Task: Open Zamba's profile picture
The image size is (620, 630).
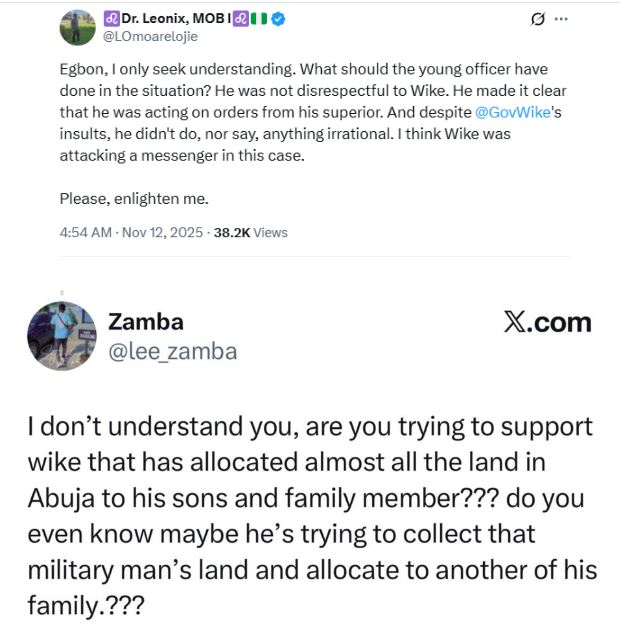Action: 61,335
